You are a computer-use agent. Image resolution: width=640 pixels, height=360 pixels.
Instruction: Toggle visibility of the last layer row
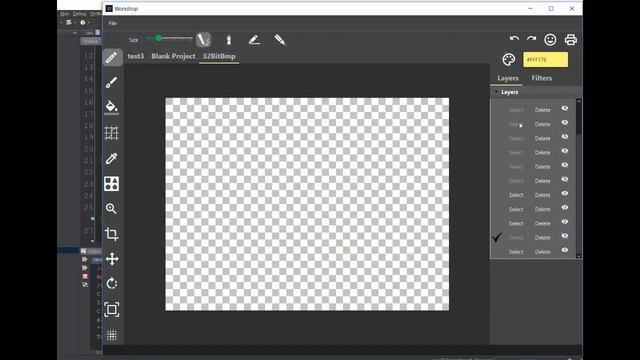pyautogui.click(x=564, y=250)
